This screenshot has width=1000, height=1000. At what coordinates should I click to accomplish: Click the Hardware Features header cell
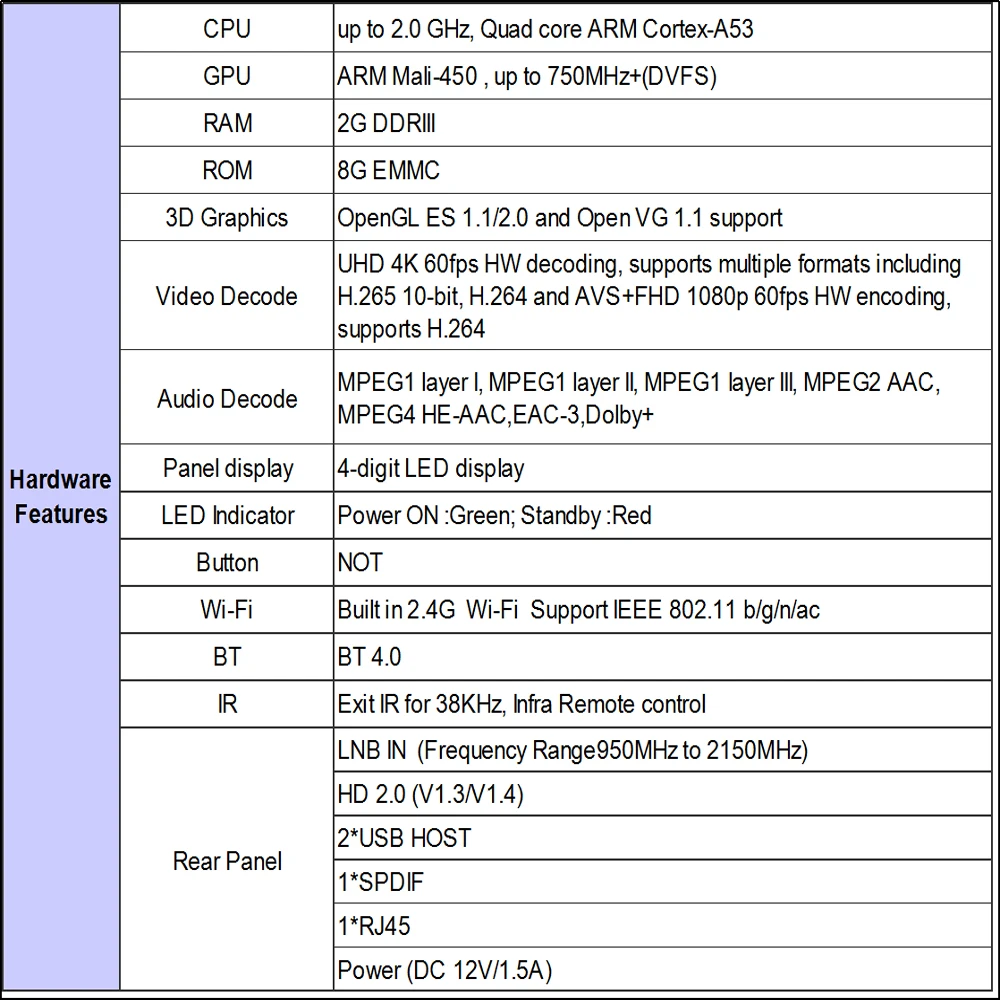(61, 497)
